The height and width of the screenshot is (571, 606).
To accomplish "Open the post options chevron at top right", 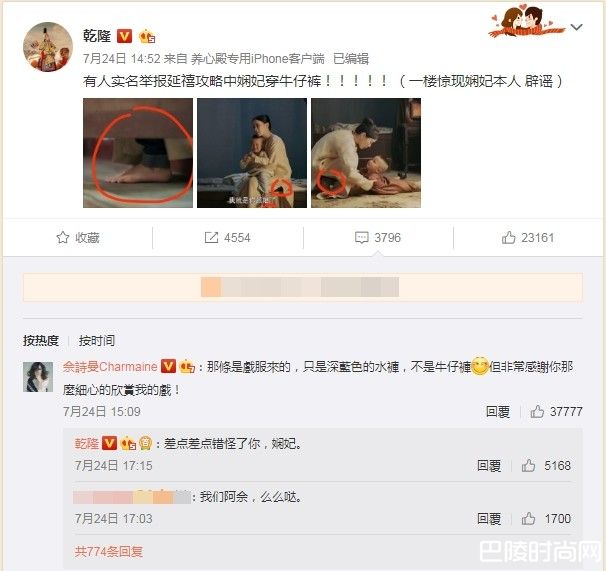I will [x=577, y=27].
